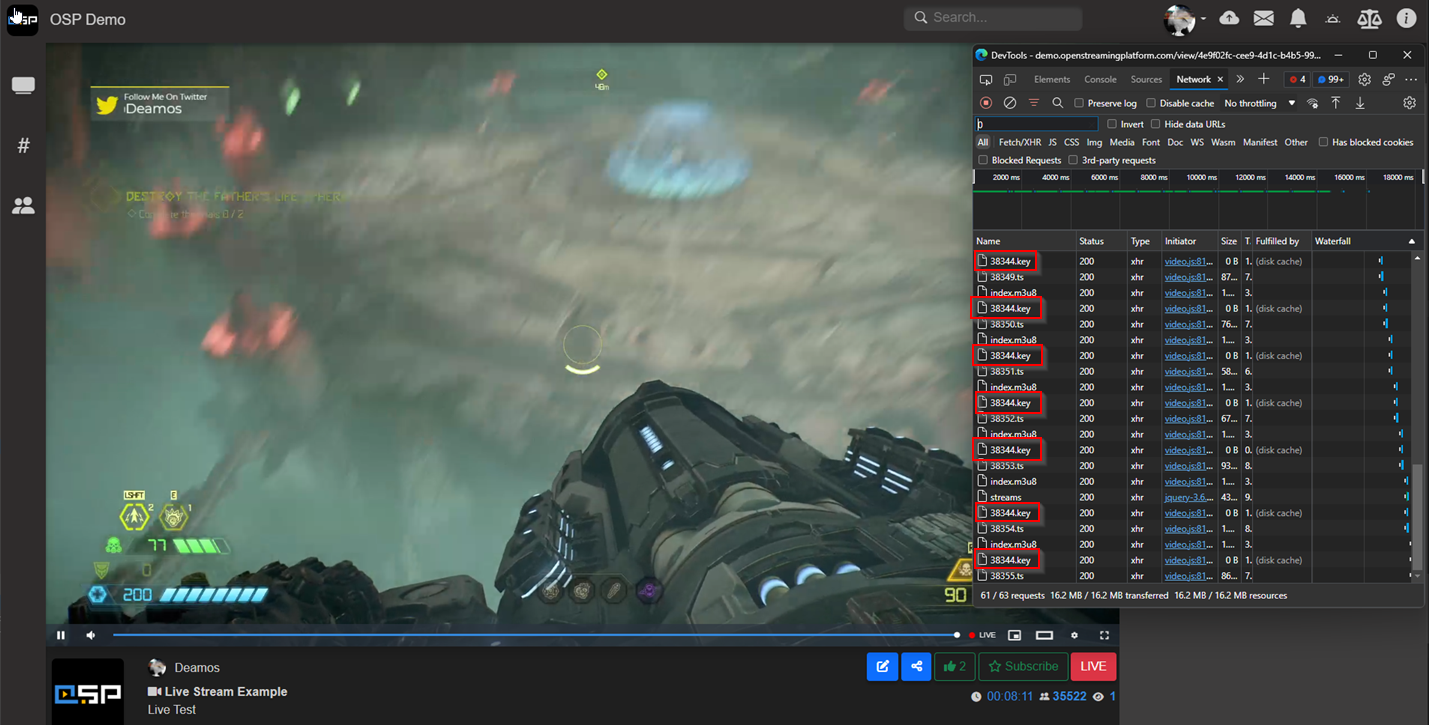Check the Invert filter checkbox
This screenshot has height=725, width=1429.
coord(1112,124)
